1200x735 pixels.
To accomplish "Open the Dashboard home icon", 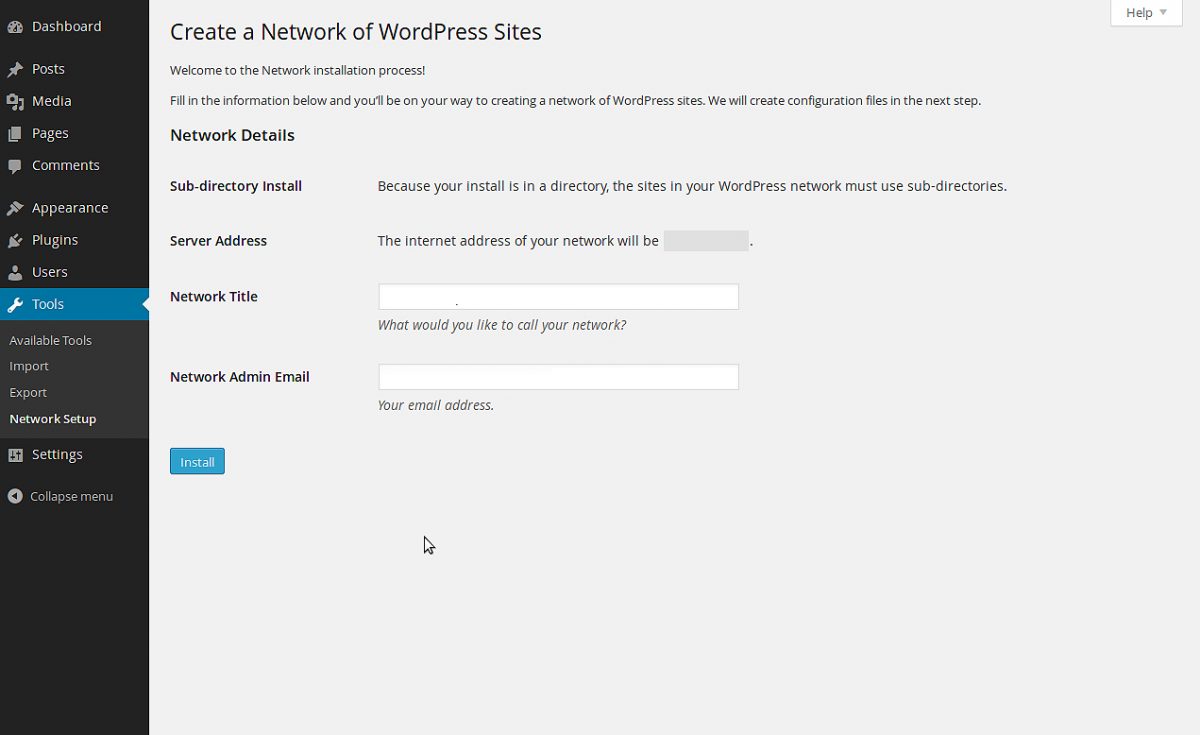I will coord(15,26).
